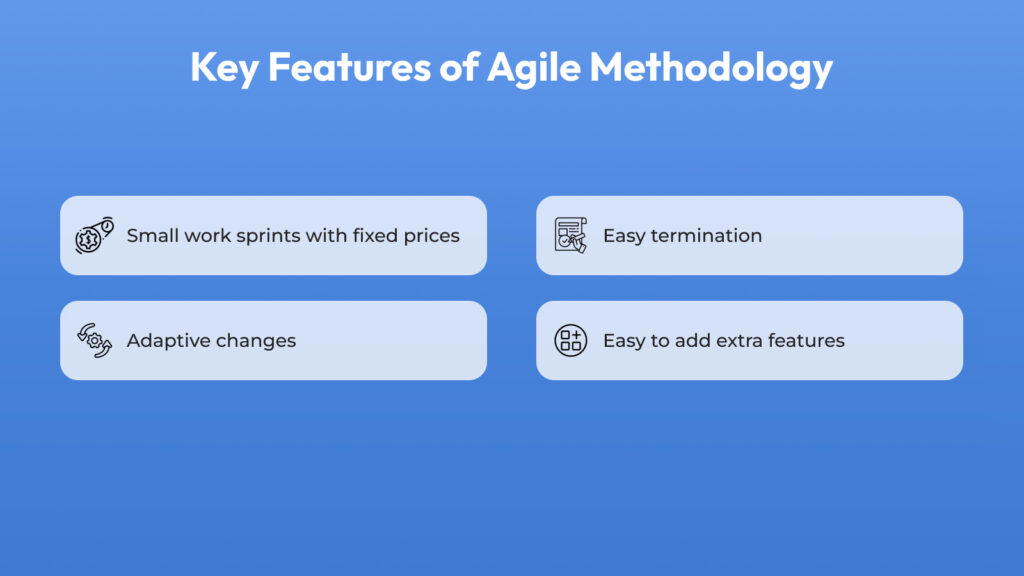Click the grid plus add-features icon
The height and width of the screenshot is (576, 1024).
[571, 340]
